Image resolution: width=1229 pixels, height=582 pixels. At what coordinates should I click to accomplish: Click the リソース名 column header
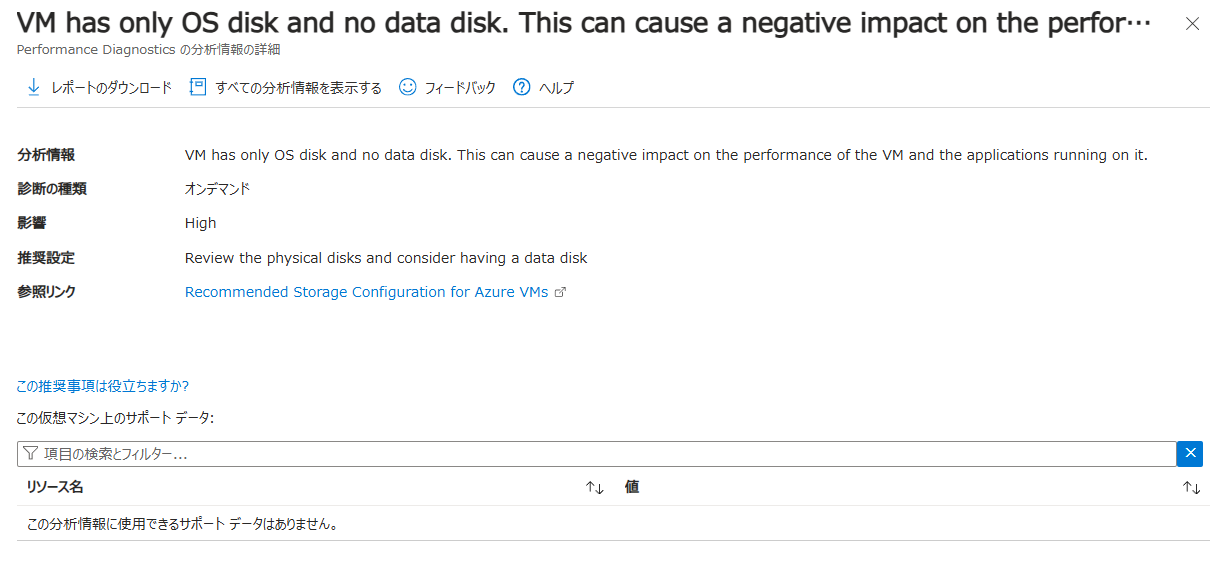pos(55,487)
